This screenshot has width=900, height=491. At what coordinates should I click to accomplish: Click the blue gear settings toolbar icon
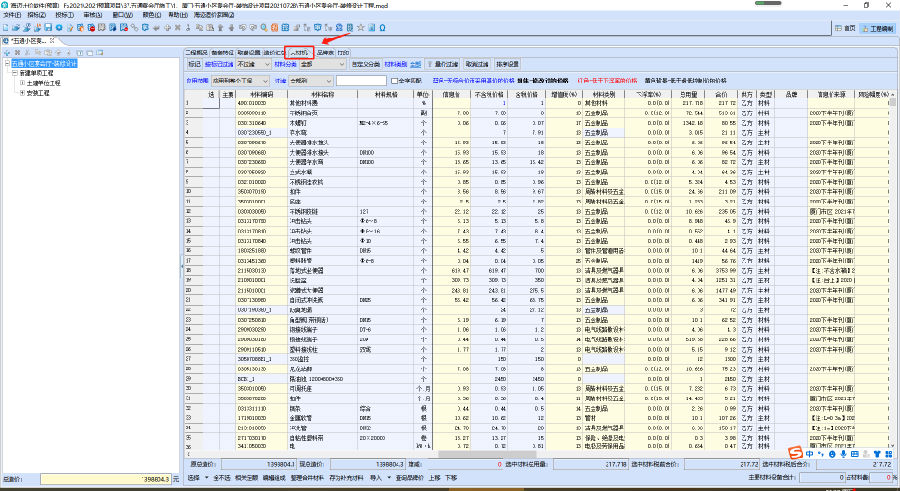click(59, 27)
